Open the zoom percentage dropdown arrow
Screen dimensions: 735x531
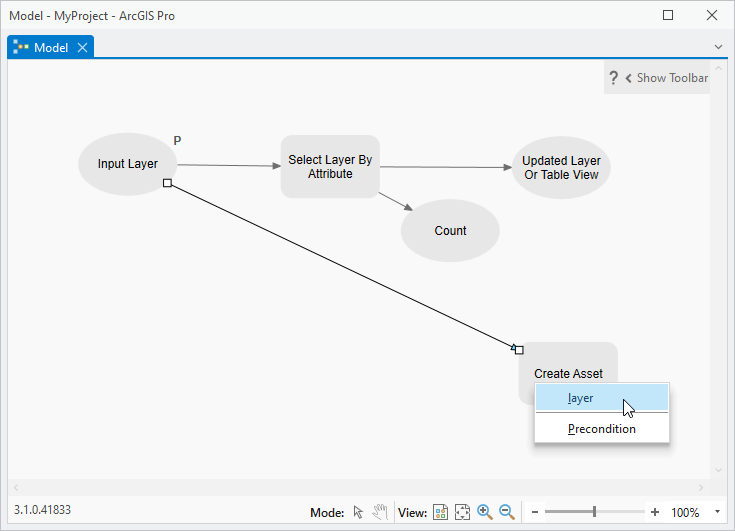pyautogui.click(x=717, y=512)
